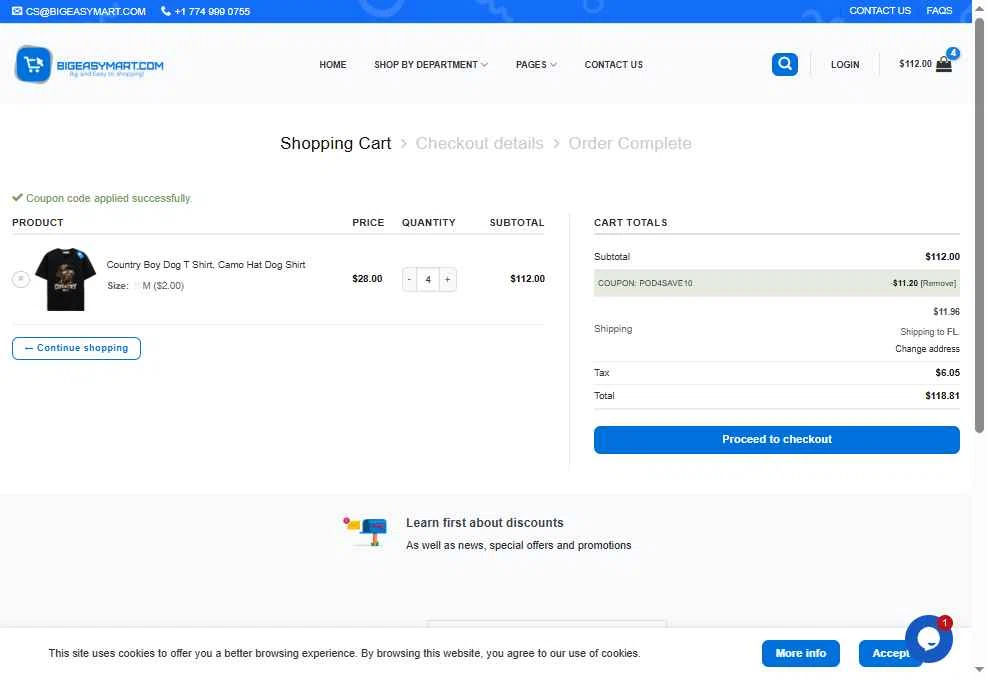
Task: Click the $112.00 cart total in header
Action: click(x=915, y=64)
